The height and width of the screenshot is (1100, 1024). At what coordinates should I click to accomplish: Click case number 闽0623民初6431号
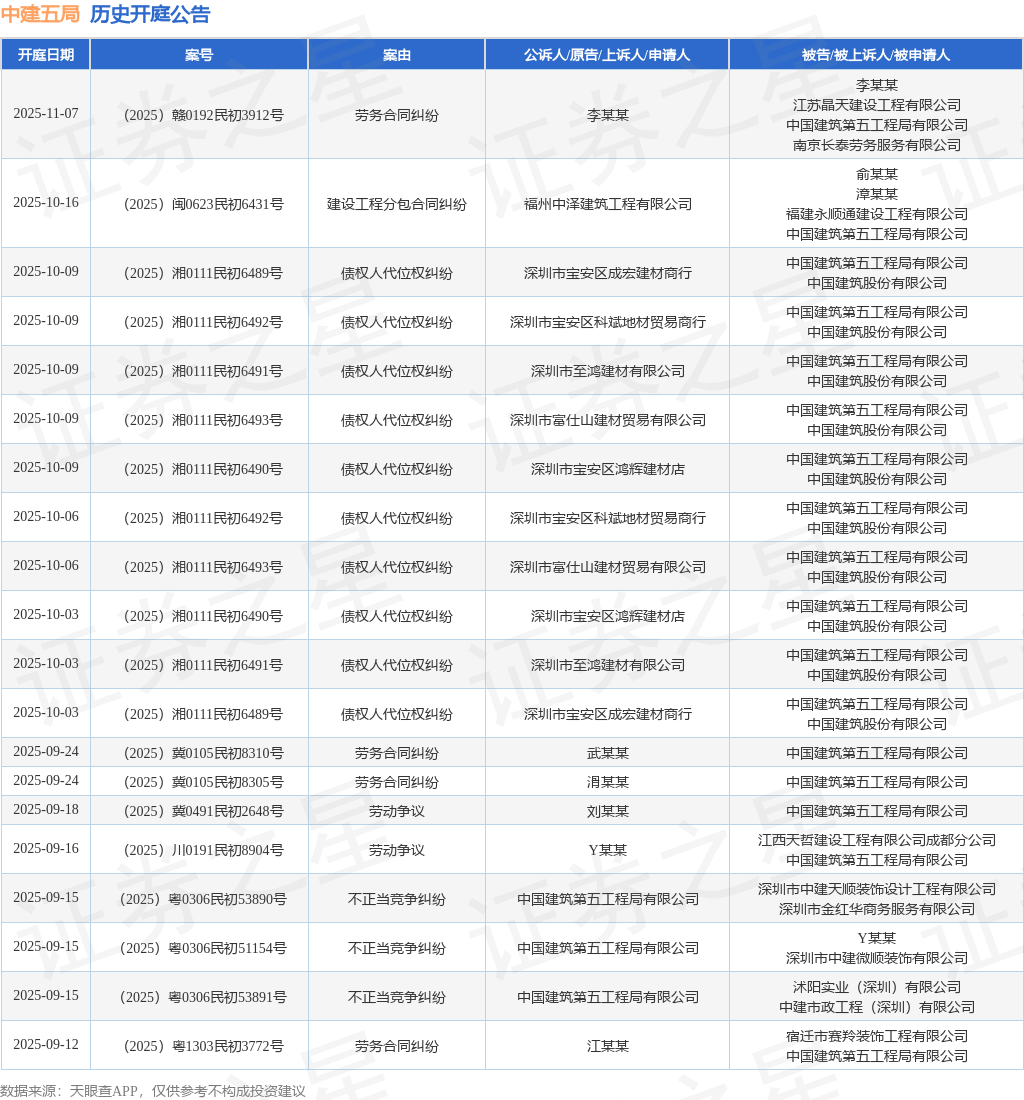click(203, 204)
